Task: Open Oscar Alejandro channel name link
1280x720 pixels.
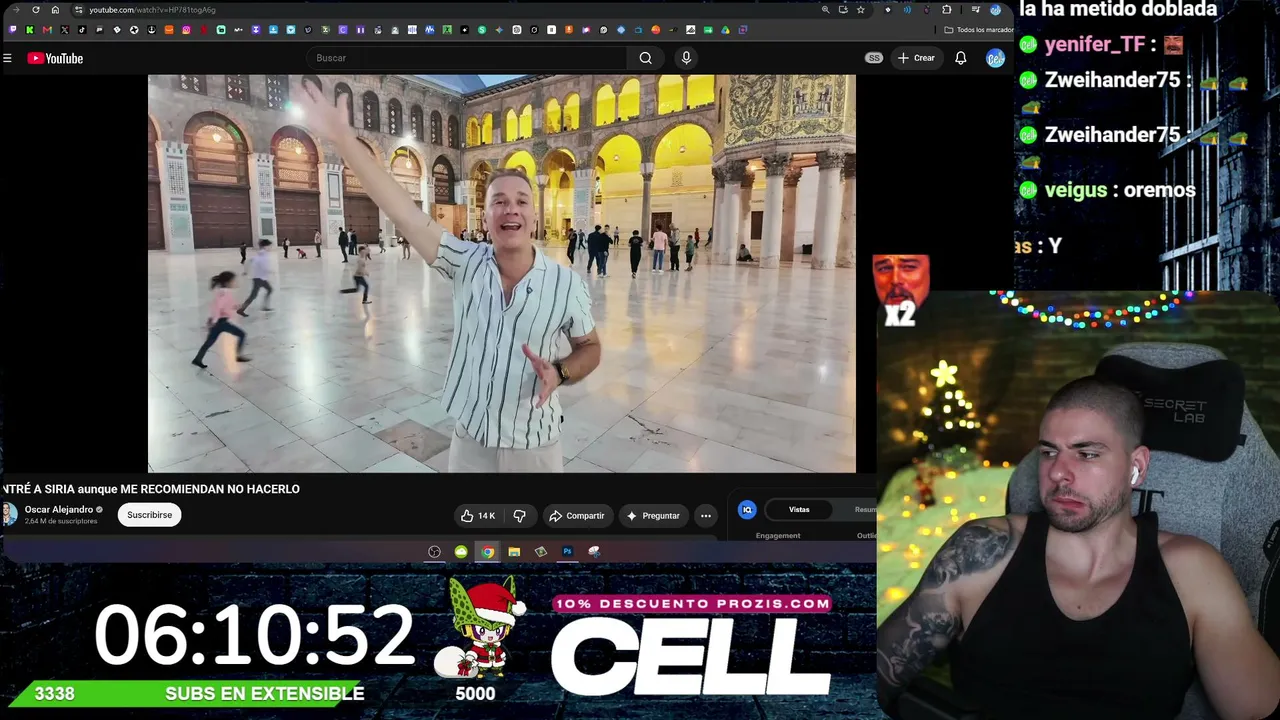Action: (58, 509)
